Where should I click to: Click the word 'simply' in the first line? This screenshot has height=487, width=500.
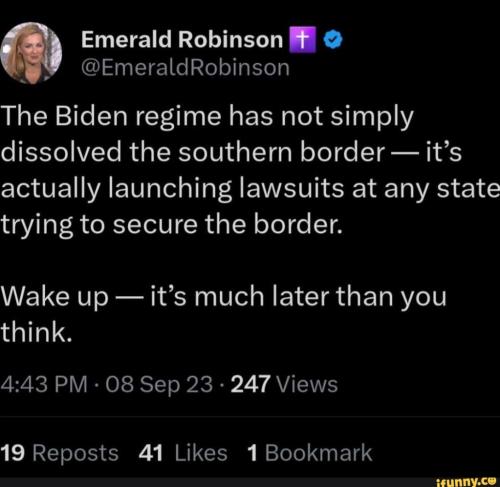[x=372, y=118]
